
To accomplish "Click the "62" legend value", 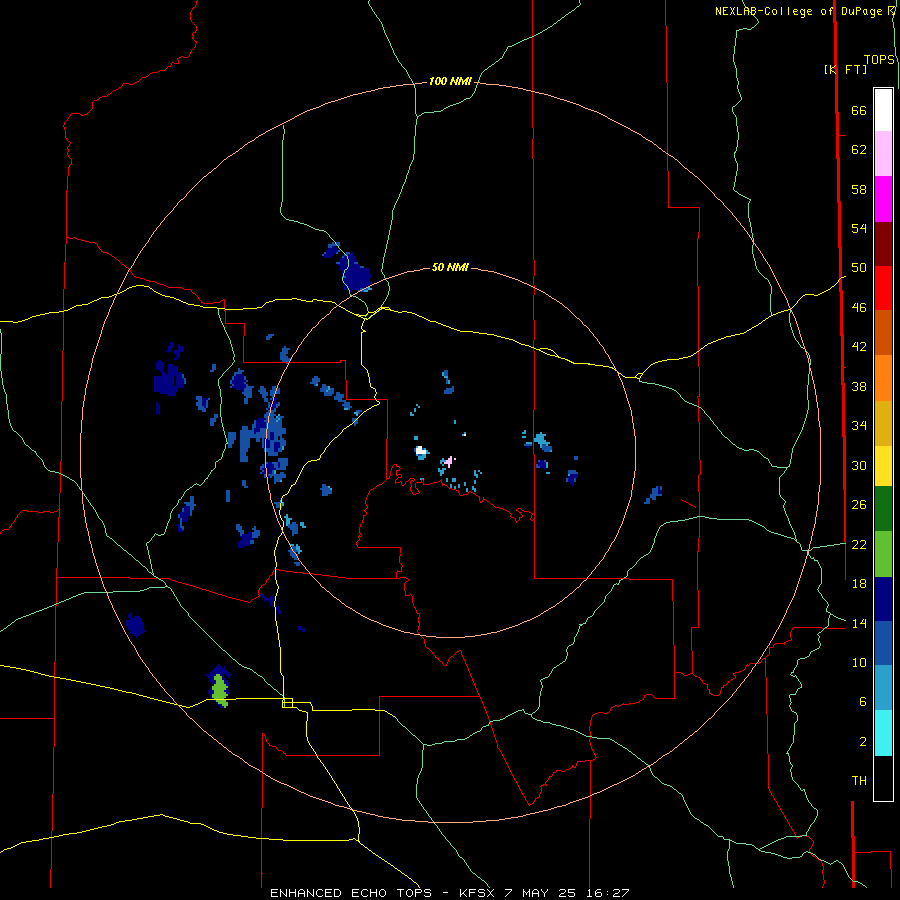I will coord(859,150).
